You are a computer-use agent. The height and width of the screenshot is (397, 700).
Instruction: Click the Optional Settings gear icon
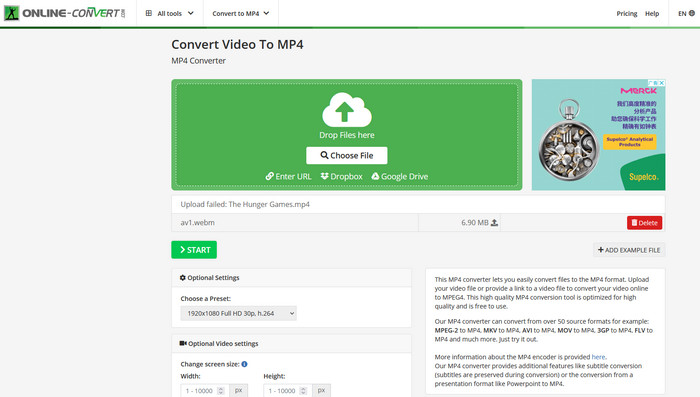(183, 278)
